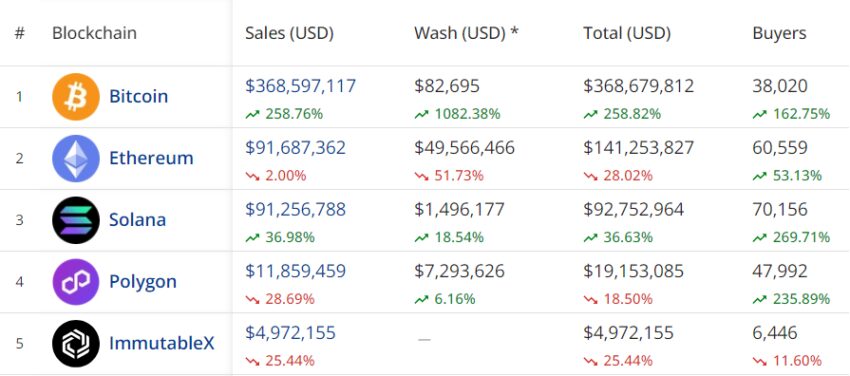Viewport: 850px width, 376px height.
Task: Sort by Blockchain column header
Action: pyautogui.click(x=94, y=34)
